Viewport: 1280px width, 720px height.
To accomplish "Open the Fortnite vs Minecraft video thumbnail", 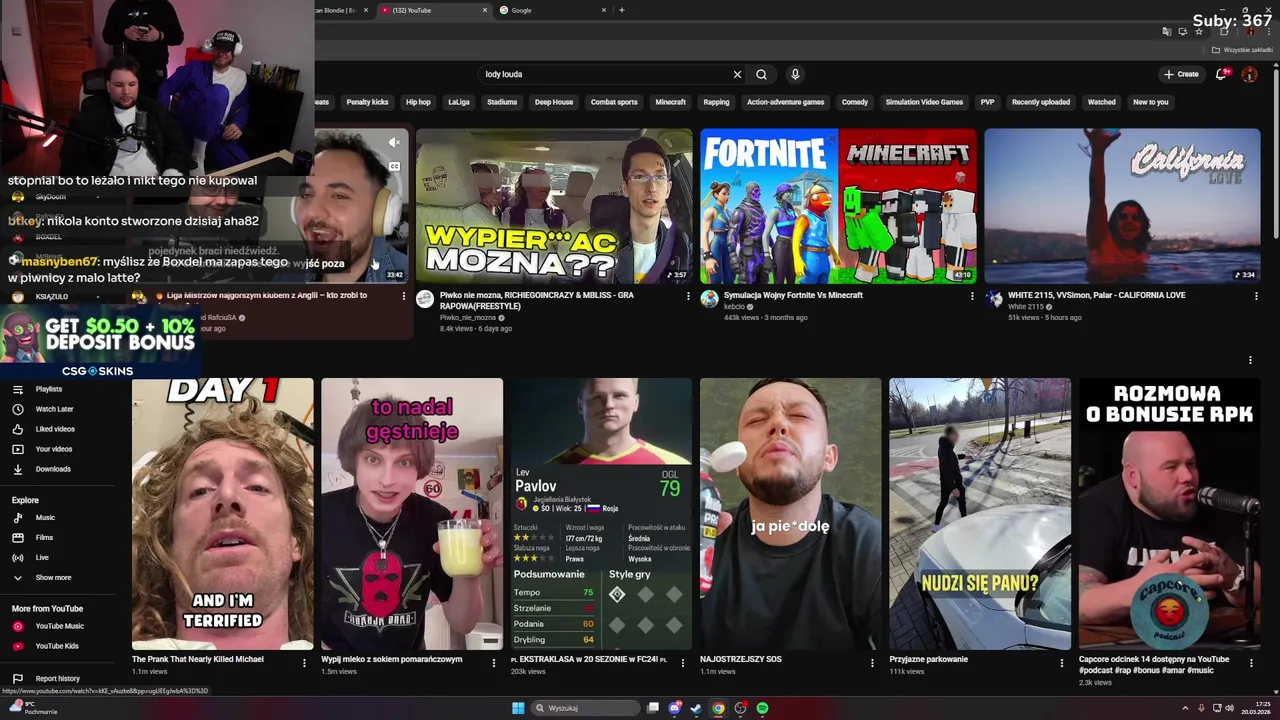I will tap(838, 206).
